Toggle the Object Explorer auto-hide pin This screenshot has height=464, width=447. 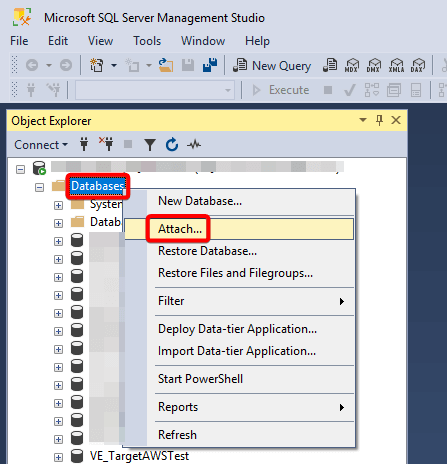point(379,120)
